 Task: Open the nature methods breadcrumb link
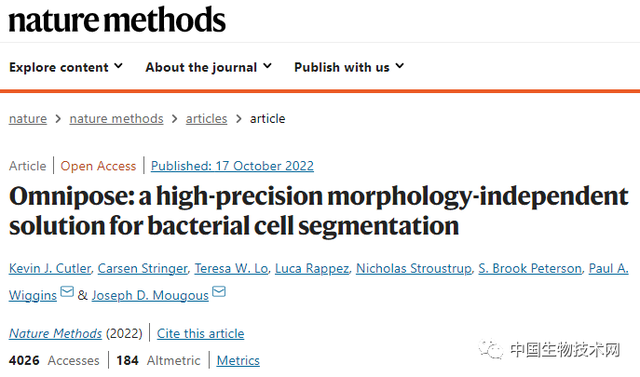(116, 119)
